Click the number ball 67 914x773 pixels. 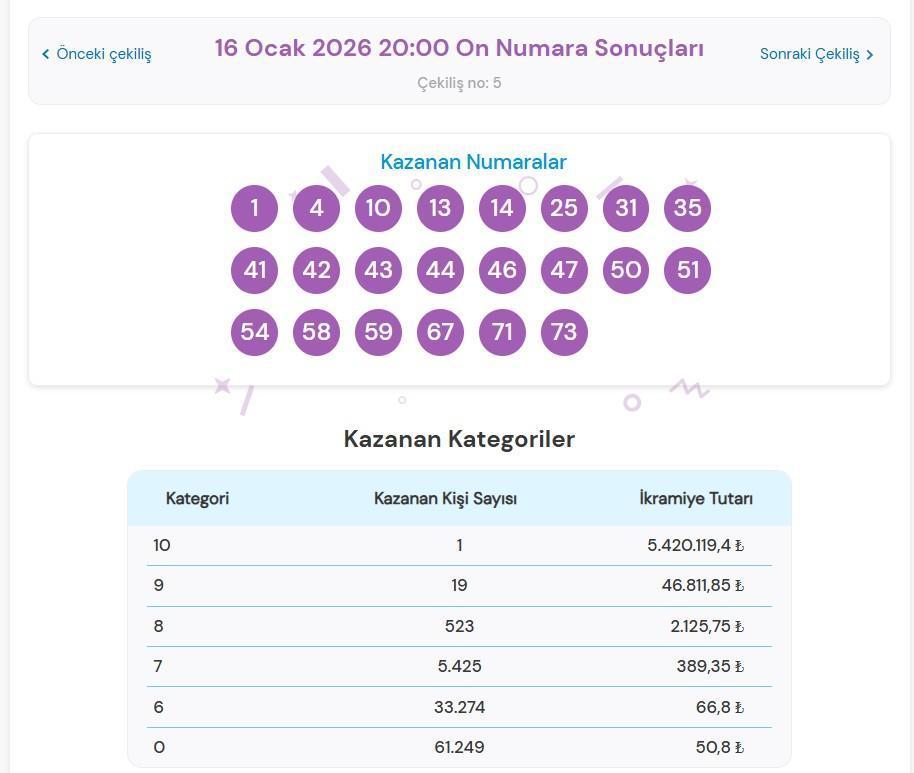pos(440,332)
